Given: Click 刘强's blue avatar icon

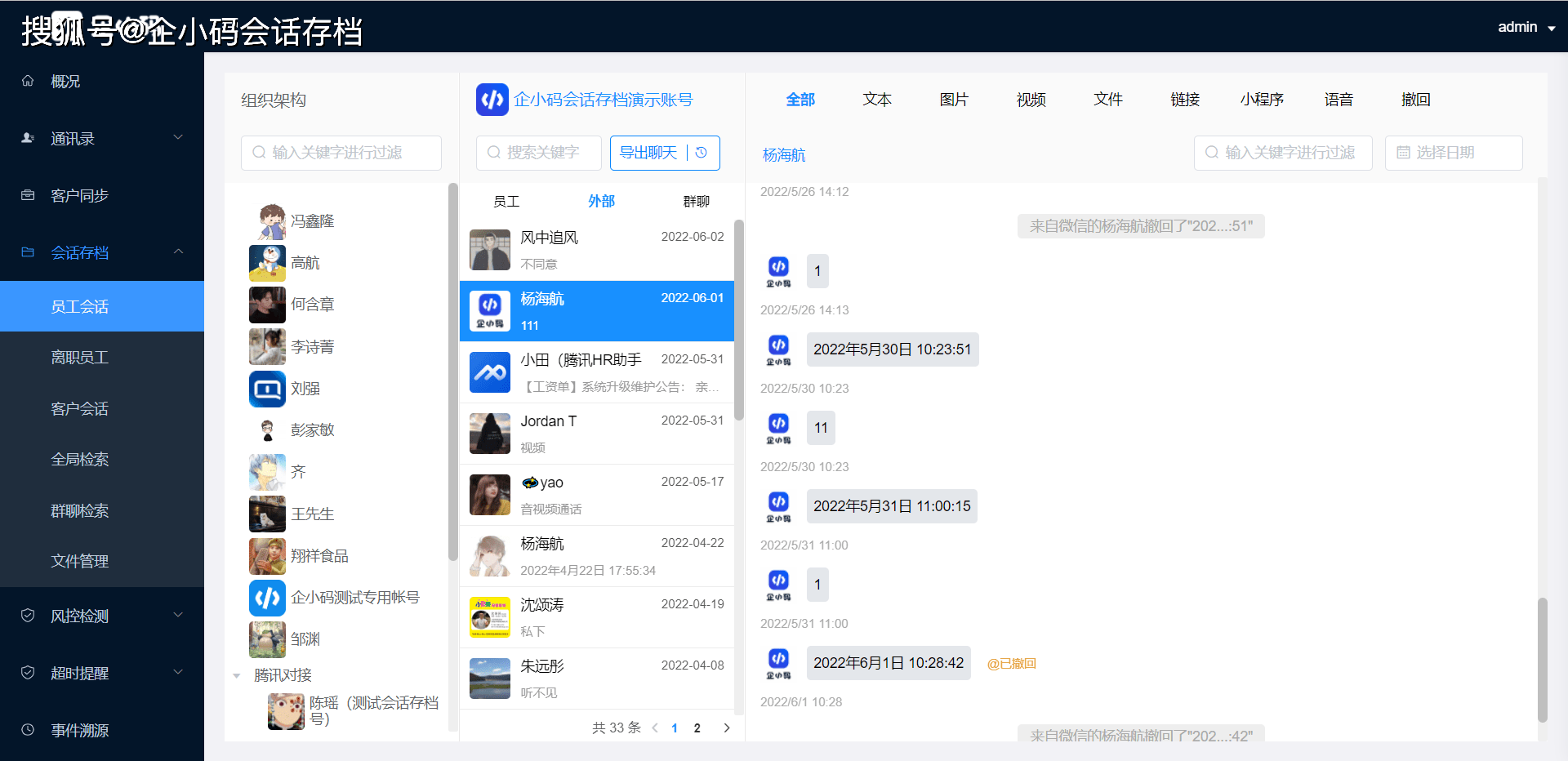Looking at the screenshot, I should [267, 389].
